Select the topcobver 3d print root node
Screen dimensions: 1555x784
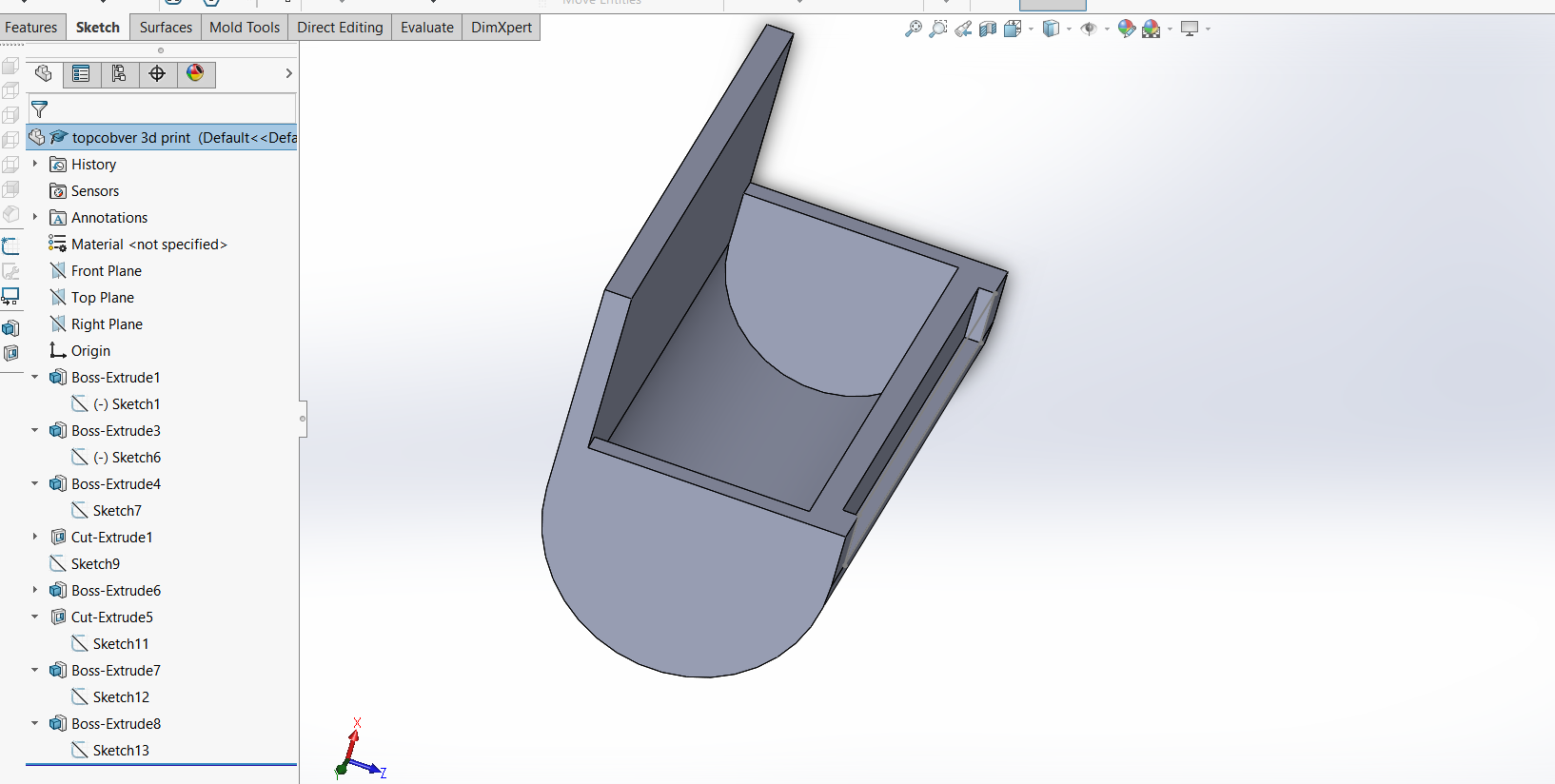[x=162, y=137]
